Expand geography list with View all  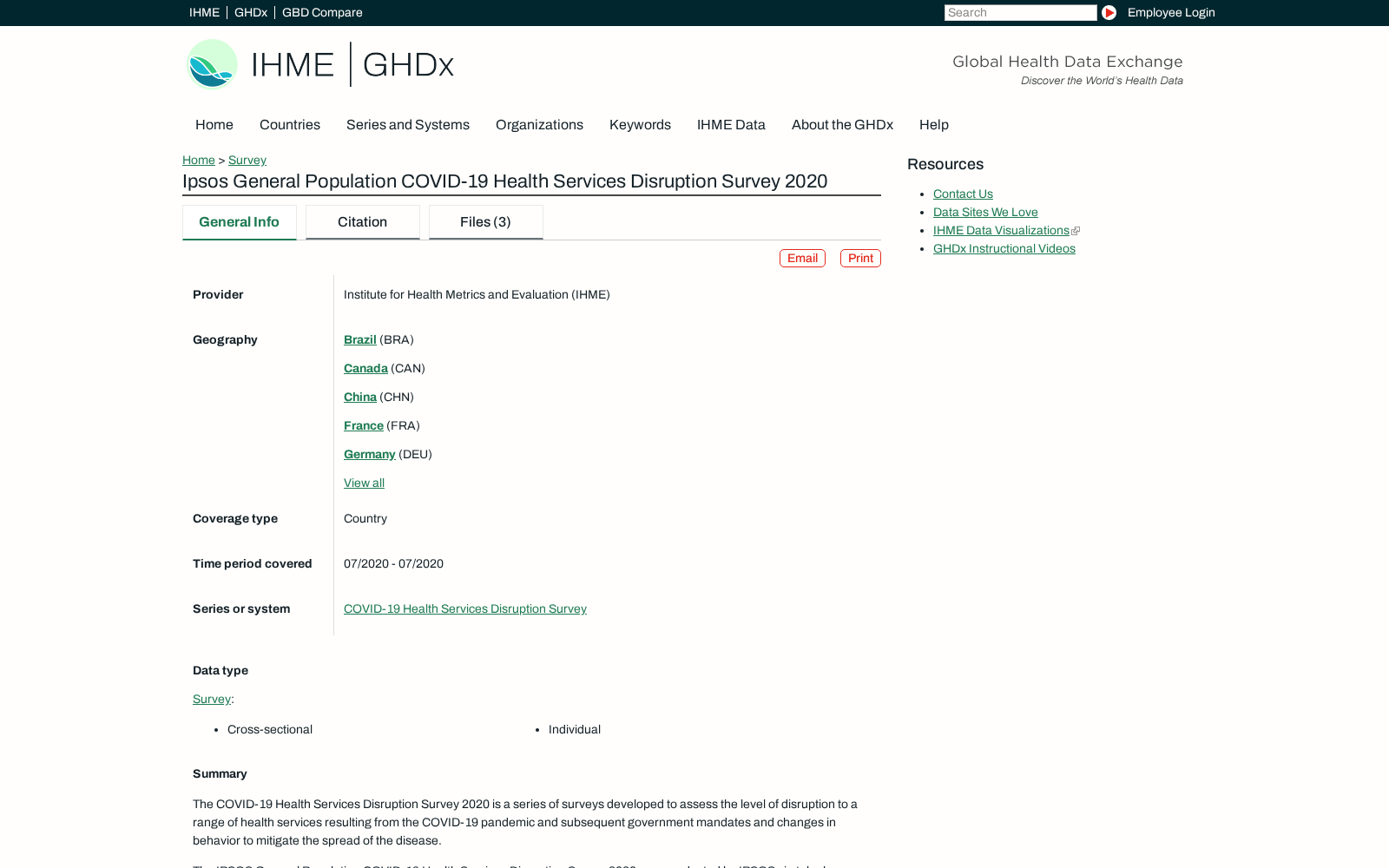364,483
